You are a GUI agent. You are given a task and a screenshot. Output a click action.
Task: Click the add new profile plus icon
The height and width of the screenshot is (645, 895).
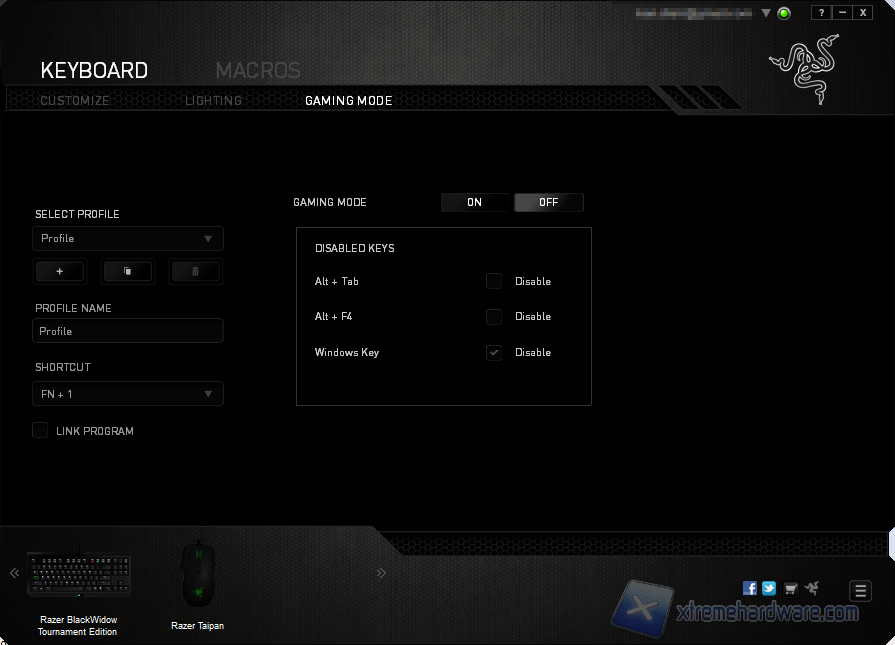point(60,271)
